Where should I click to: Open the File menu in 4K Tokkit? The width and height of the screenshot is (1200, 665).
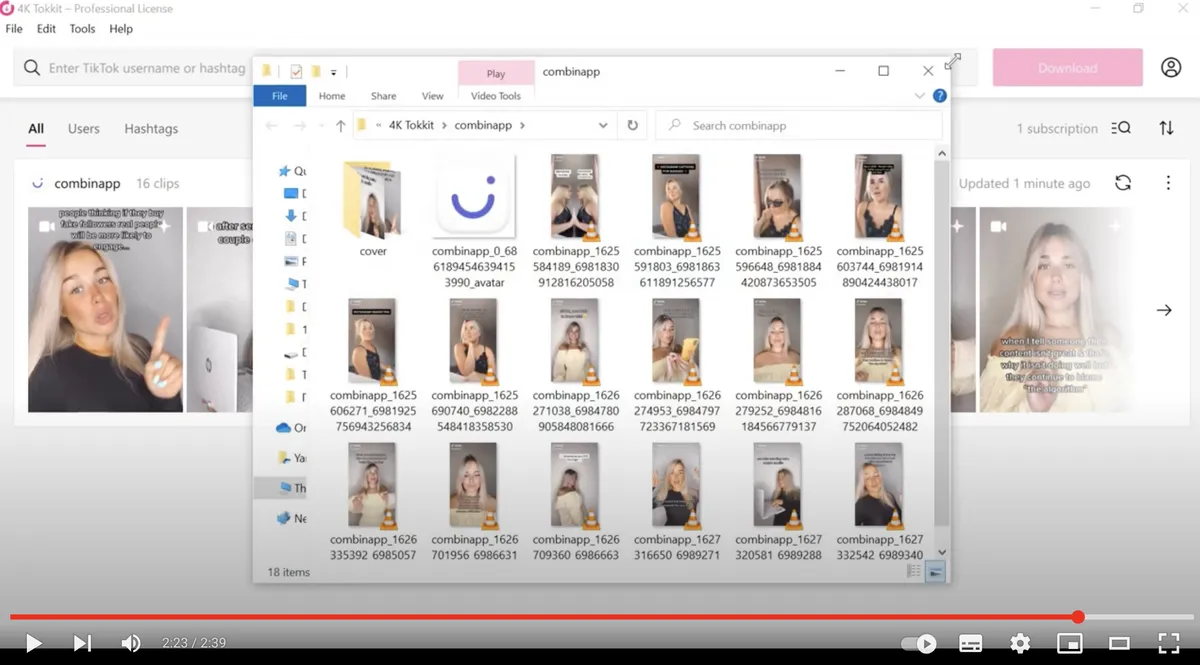[14, 29]
